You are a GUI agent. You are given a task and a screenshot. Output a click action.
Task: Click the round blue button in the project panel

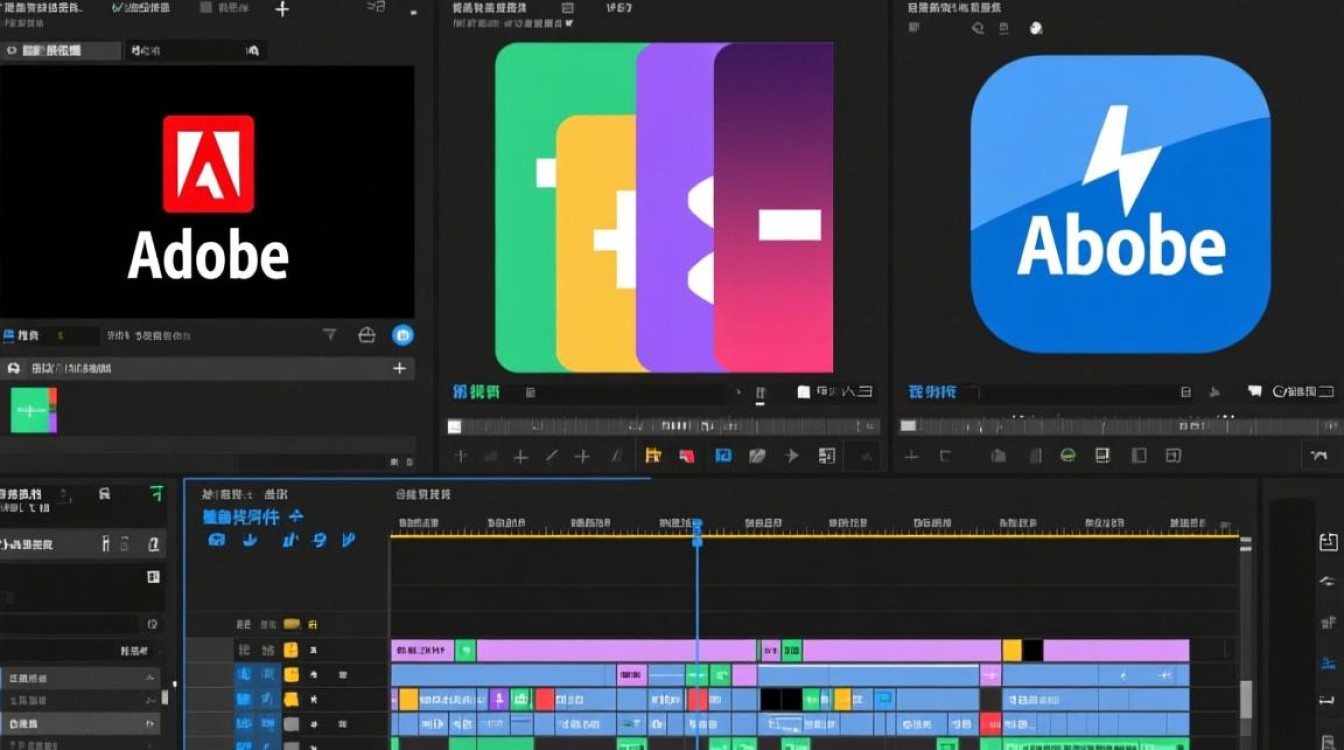click(x=403, y=335)
